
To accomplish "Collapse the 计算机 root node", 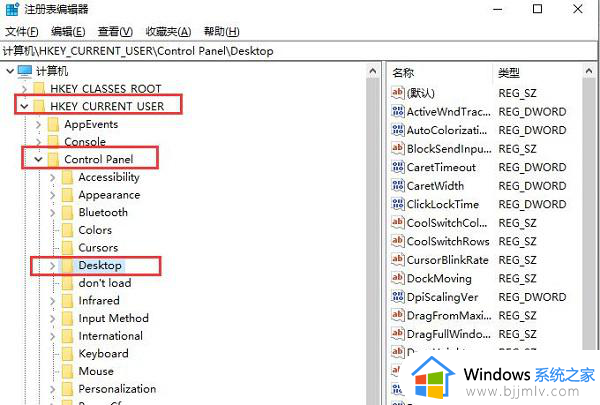I will click(x=10, y=71).
